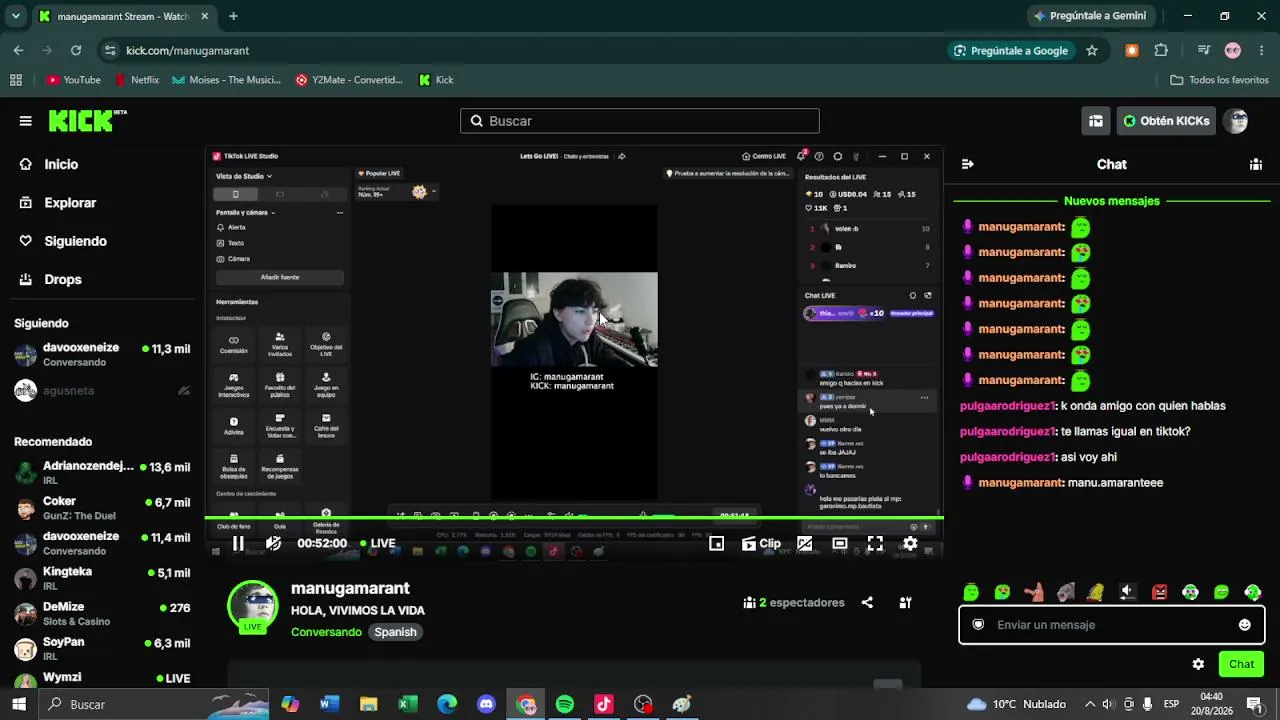Show hidden system tray icons

coord(1090,704)
